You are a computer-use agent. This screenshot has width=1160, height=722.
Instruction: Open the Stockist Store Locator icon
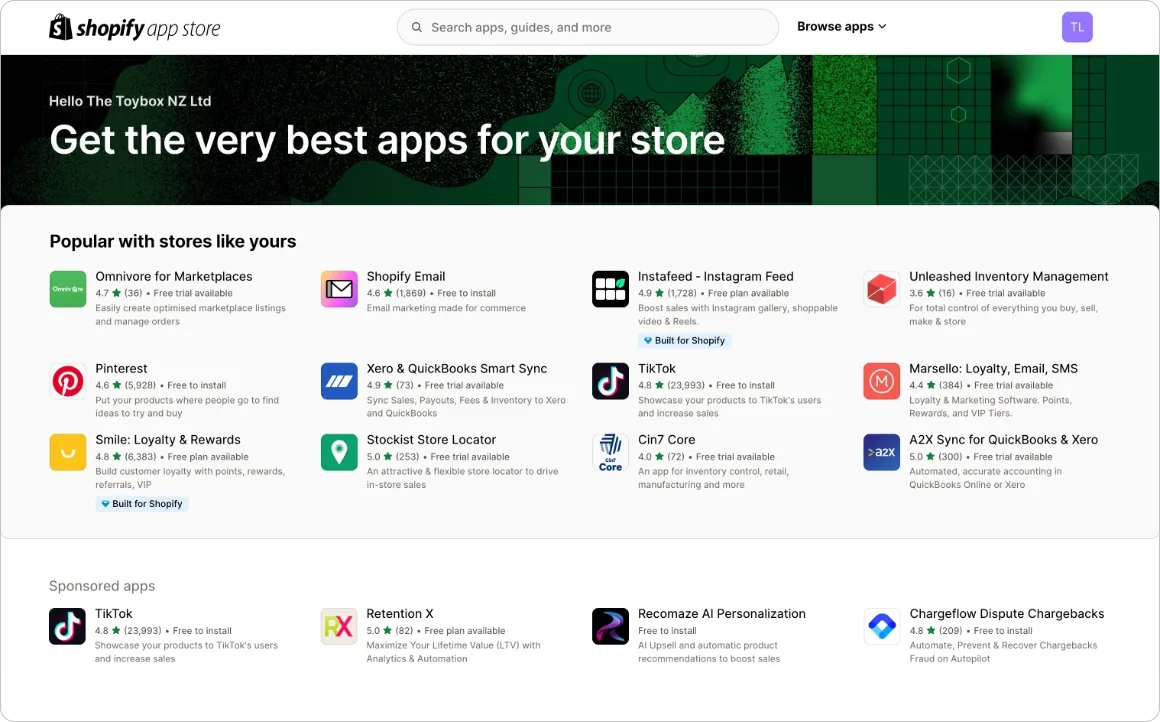(x=339, y=452)
